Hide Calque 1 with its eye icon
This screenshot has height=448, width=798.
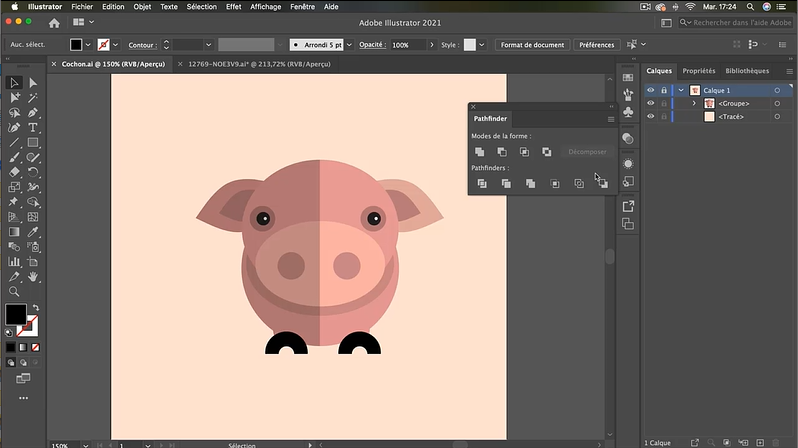point(650,90)
